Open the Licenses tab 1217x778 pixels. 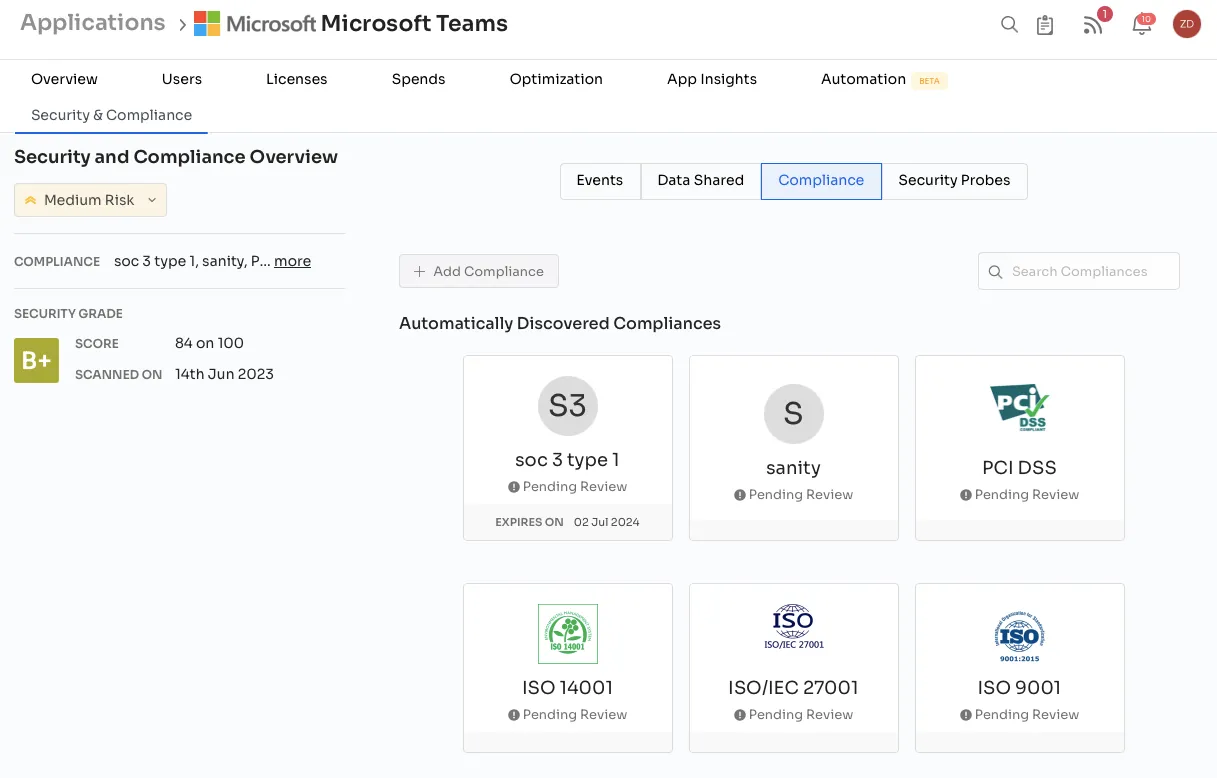[x=297, y=79]
